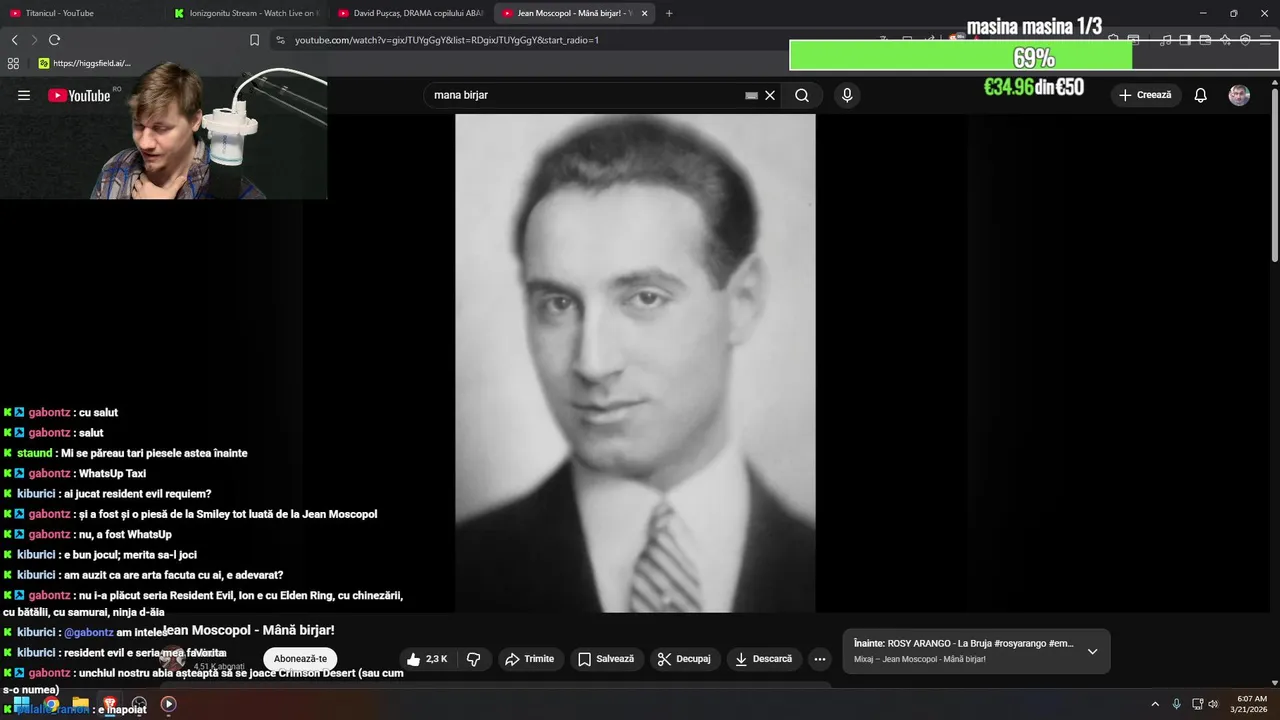1280x720 pixels.
Task: Close the Jean Moscopol tab
Action: pyautogui.click(x=644, y=13)
